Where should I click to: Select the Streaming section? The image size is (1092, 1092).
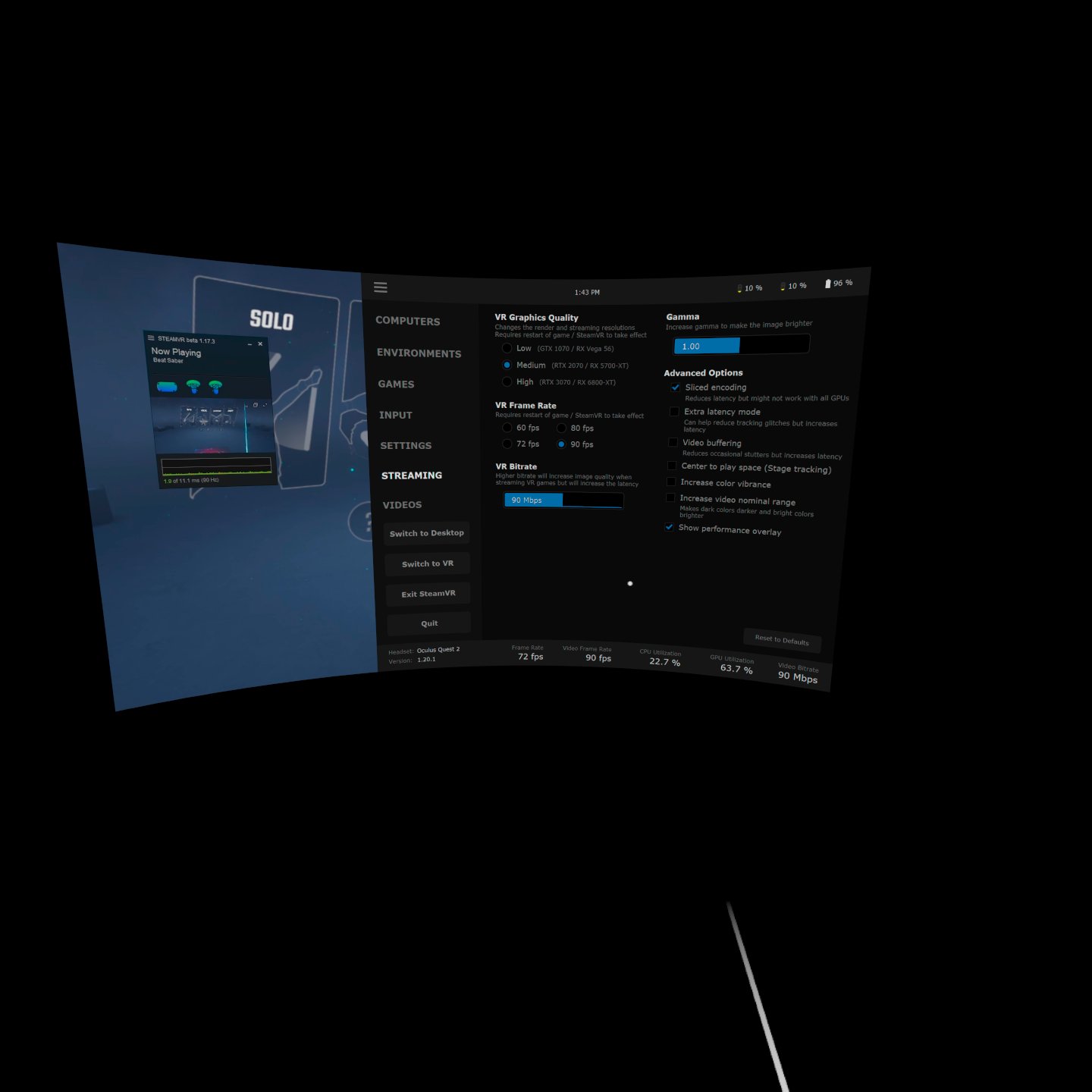pos(412,475)
